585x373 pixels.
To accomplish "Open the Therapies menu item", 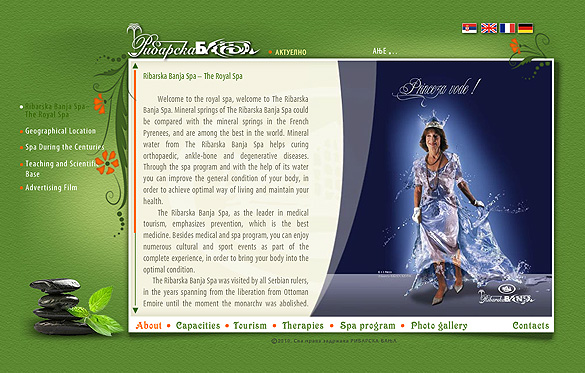I will tap(303, 326).
